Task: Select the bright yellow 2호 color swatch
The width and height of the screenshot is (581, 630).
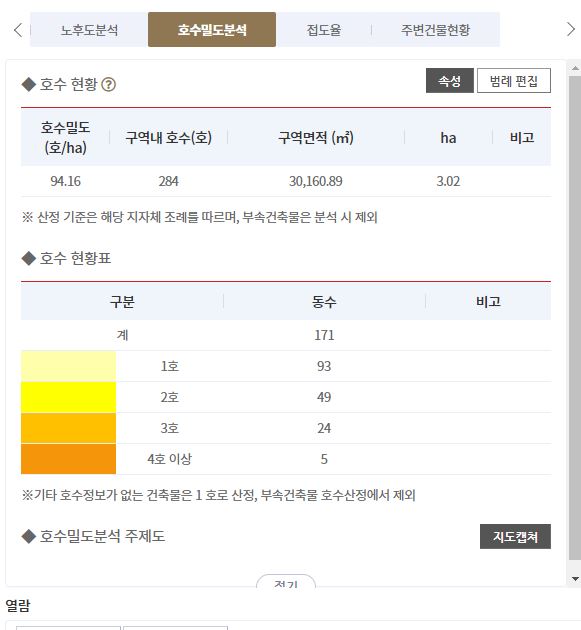Action: click(68, 397)
